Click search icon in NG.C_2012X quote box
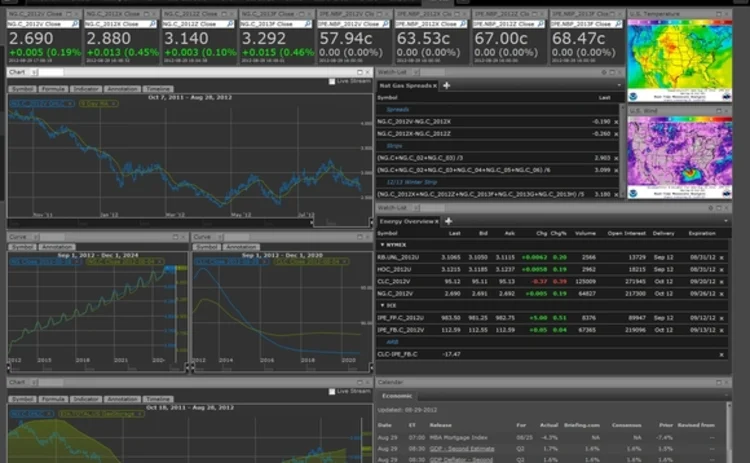 coord(153,23)
